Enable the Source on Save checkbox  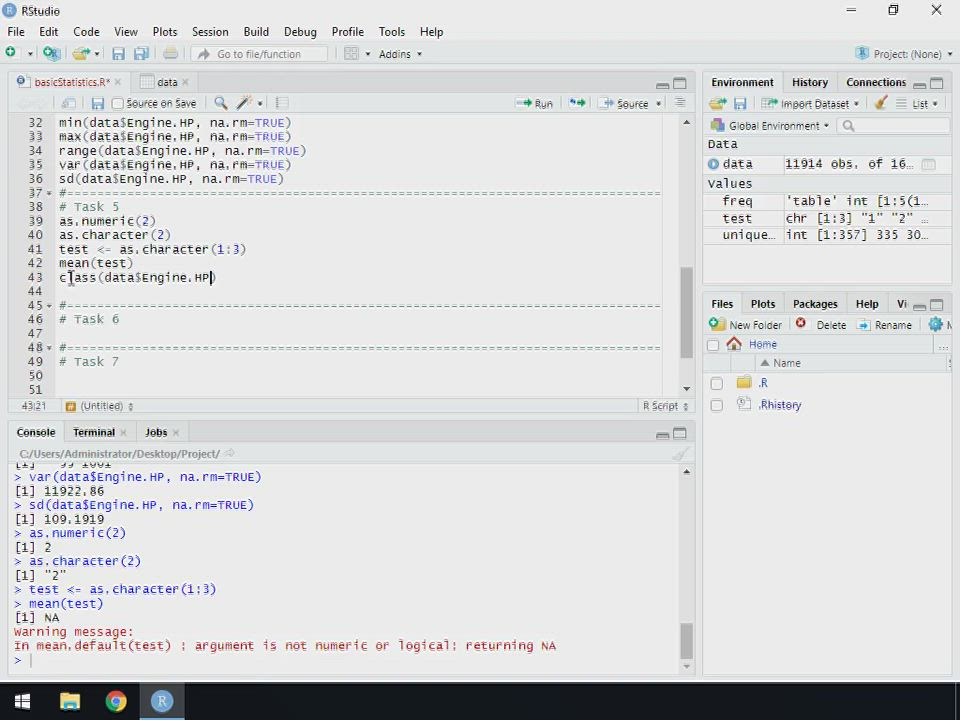118,103
